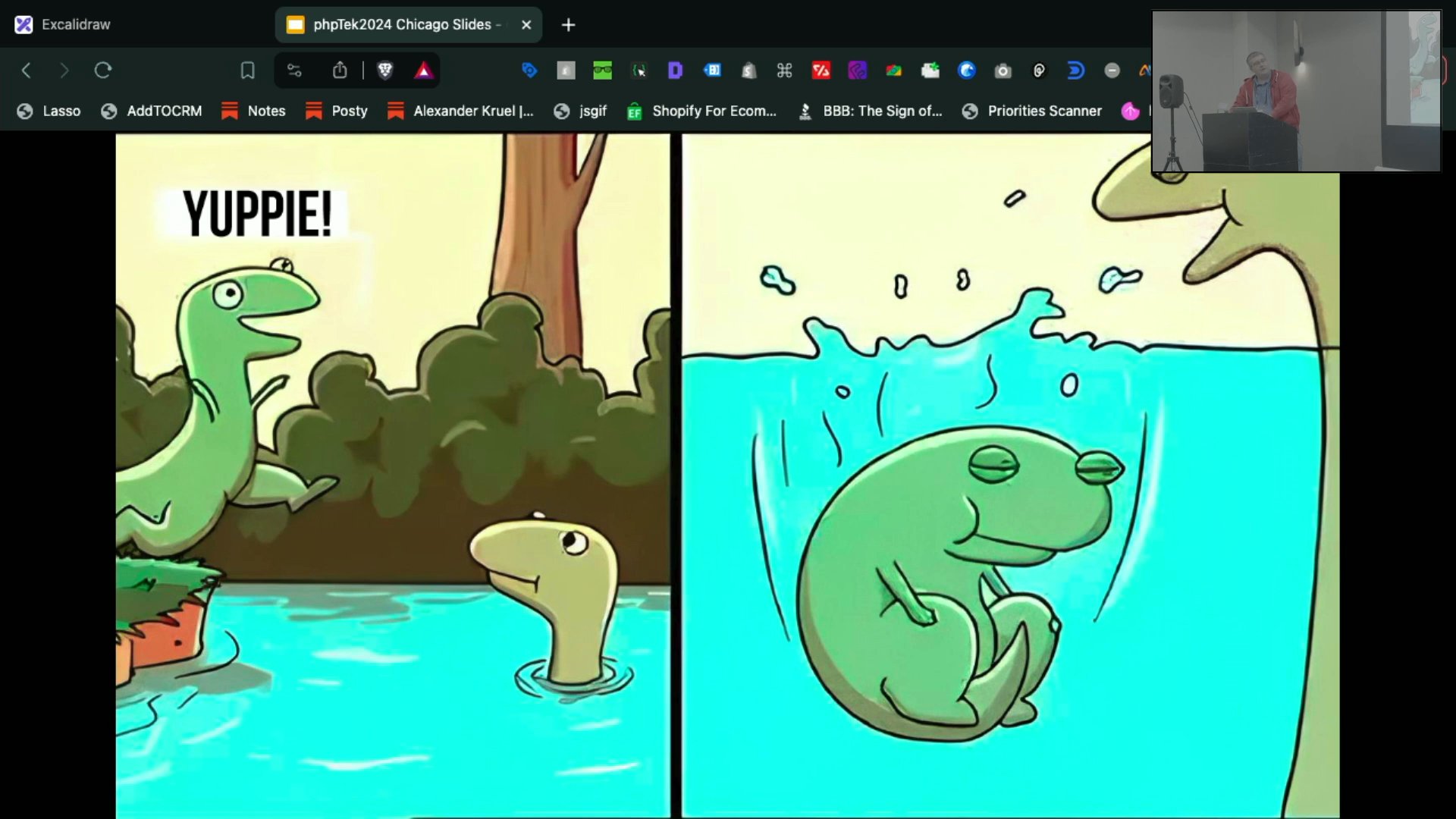Open the Alexander Kruel bookmark

pyautogui.click(x=460, y=111)
